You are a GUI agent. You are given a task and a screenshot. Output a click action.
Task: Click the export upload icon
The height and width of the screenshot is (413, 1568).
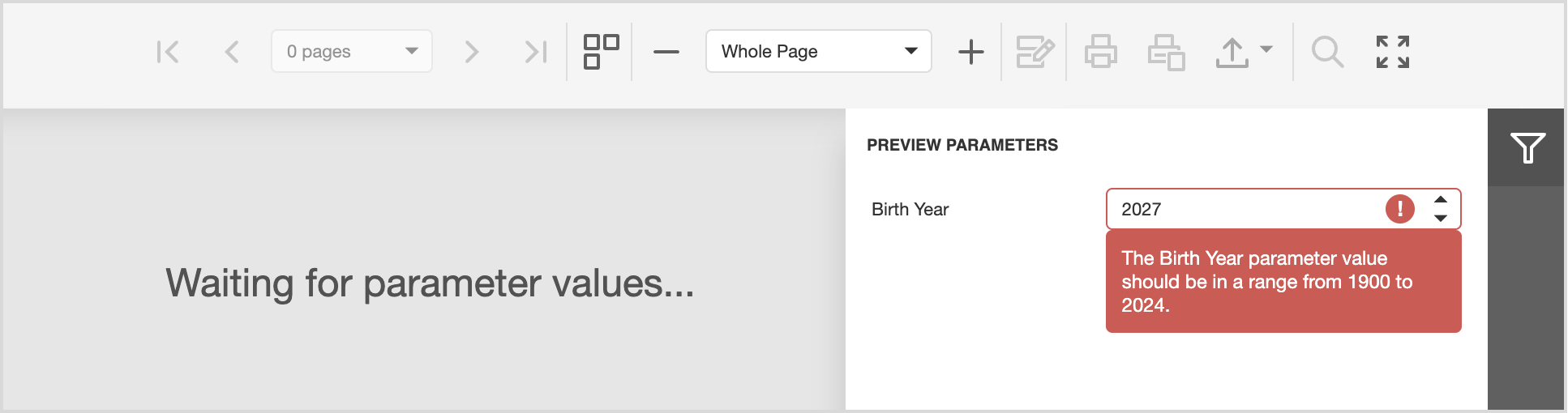(1232, 52)
